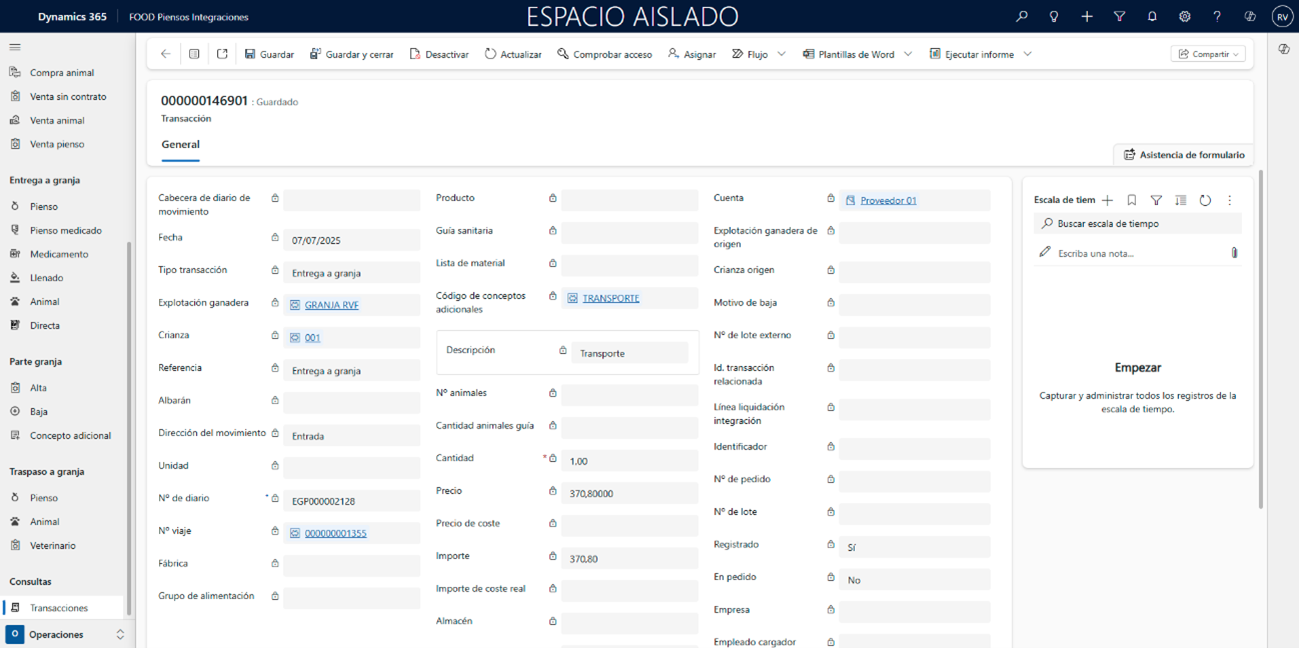The image size is (1299, 648).
Task: Open the Plantillas de Word dropdown
Action: point(907,54)
